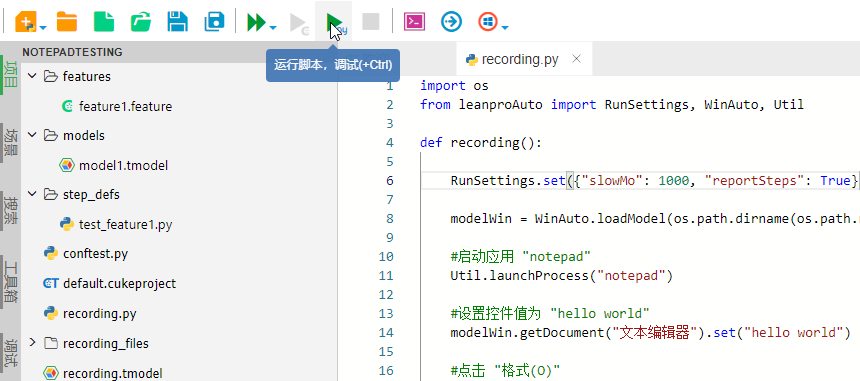The width and height of the screenshot is (860, 381).
Task: Select the recording_files folder
Action: pos(106,344)
